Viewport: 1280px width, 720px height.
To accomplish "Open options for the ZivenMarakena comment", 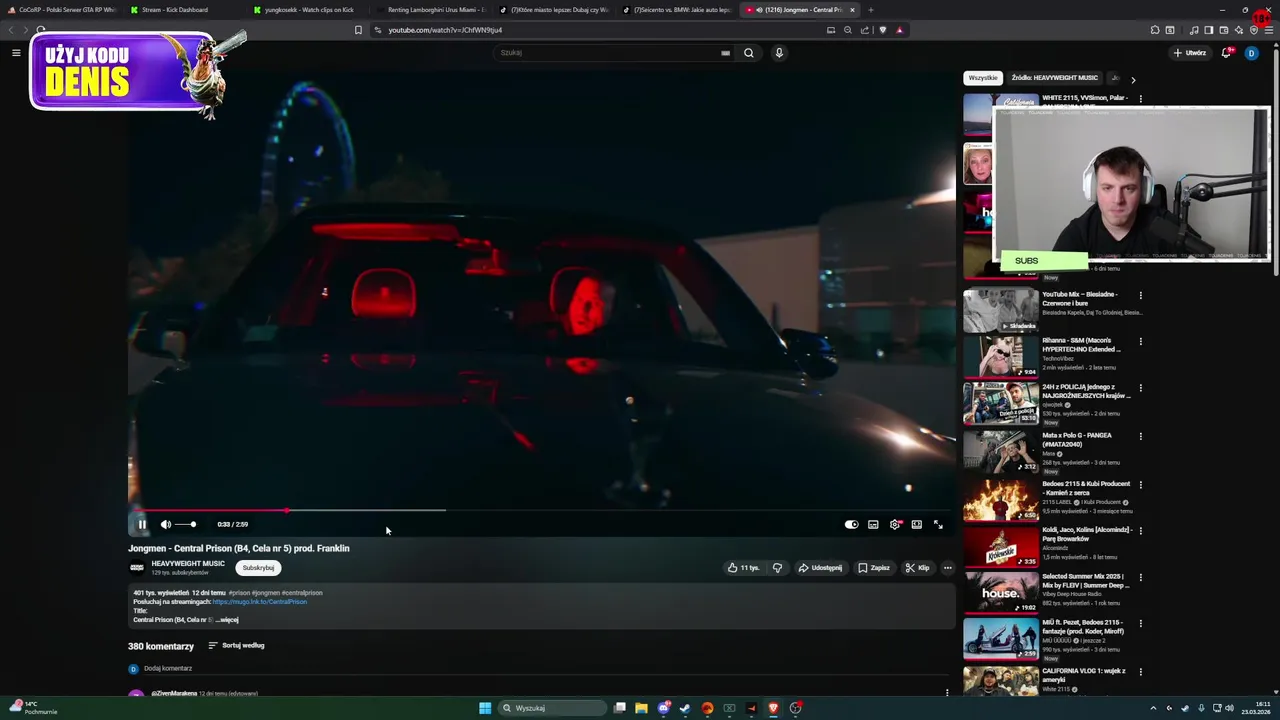I will pyautogui.click(x=947, y=692).
